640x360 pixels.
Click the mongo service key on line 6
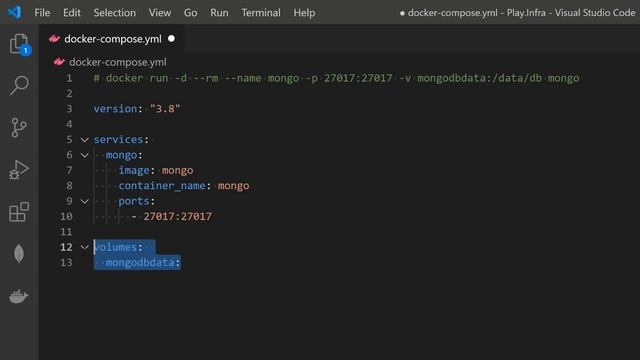121,155
